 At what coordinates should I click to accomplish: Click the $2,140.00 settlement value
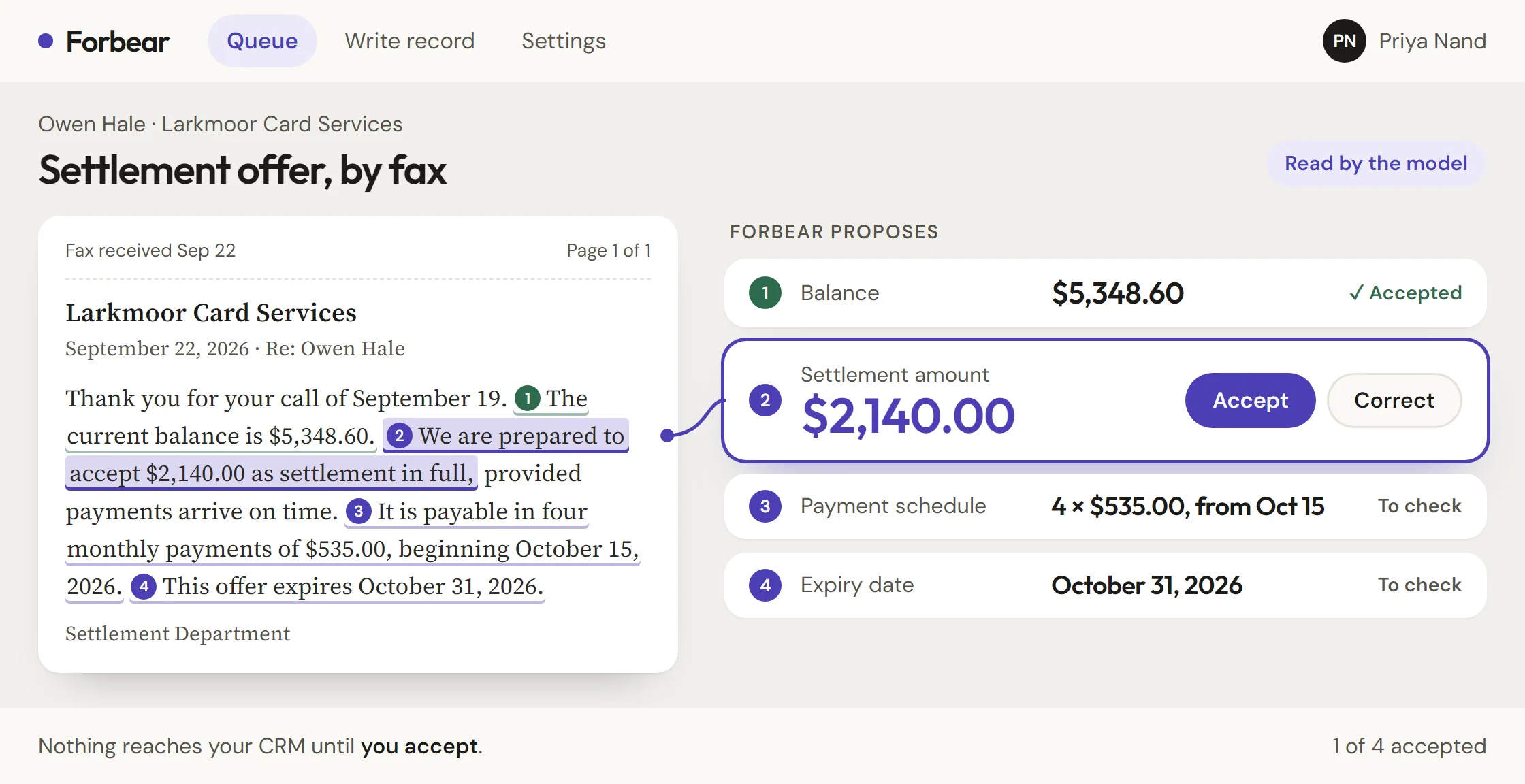coord(908,416)
